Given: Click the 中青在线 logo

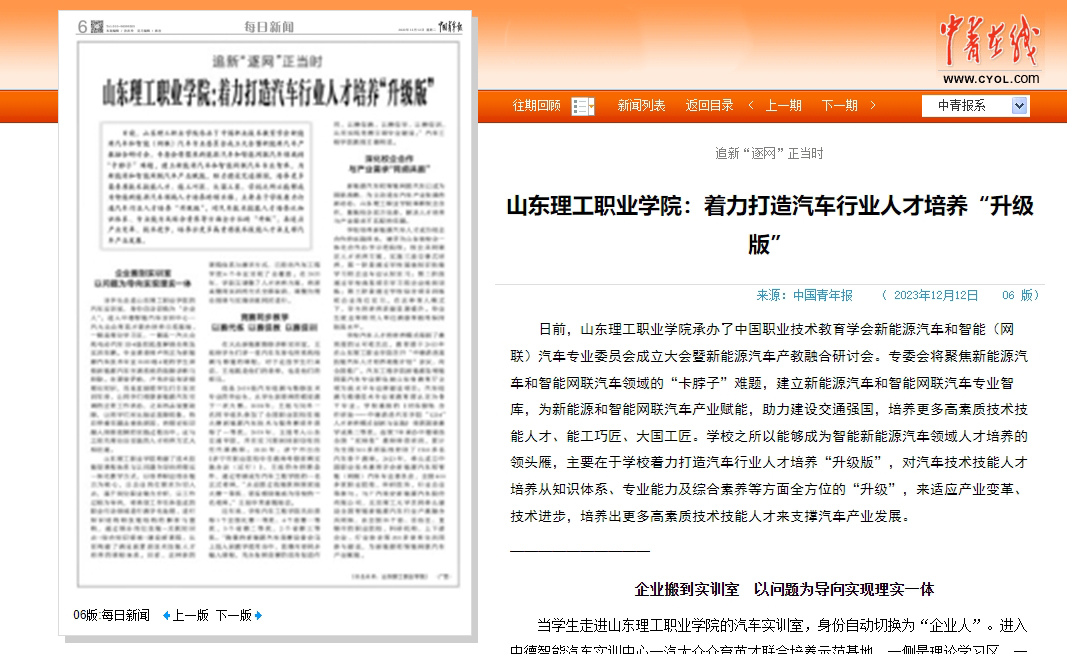Looking at the screenshot, I should pyautogui.click(x=989, y=42).
